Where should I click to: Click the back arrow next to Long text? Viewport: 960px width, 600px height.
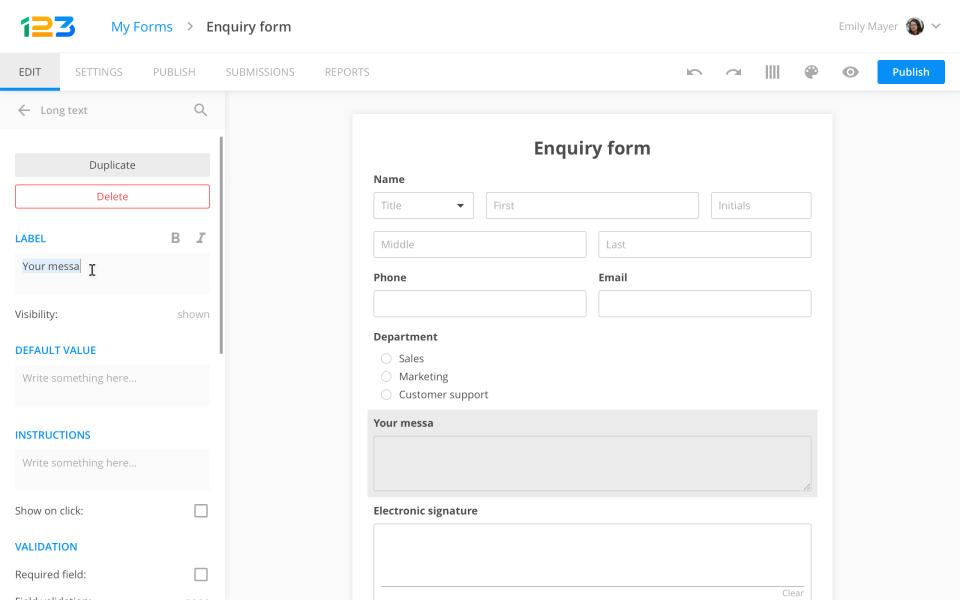click(x=22, y=110)
